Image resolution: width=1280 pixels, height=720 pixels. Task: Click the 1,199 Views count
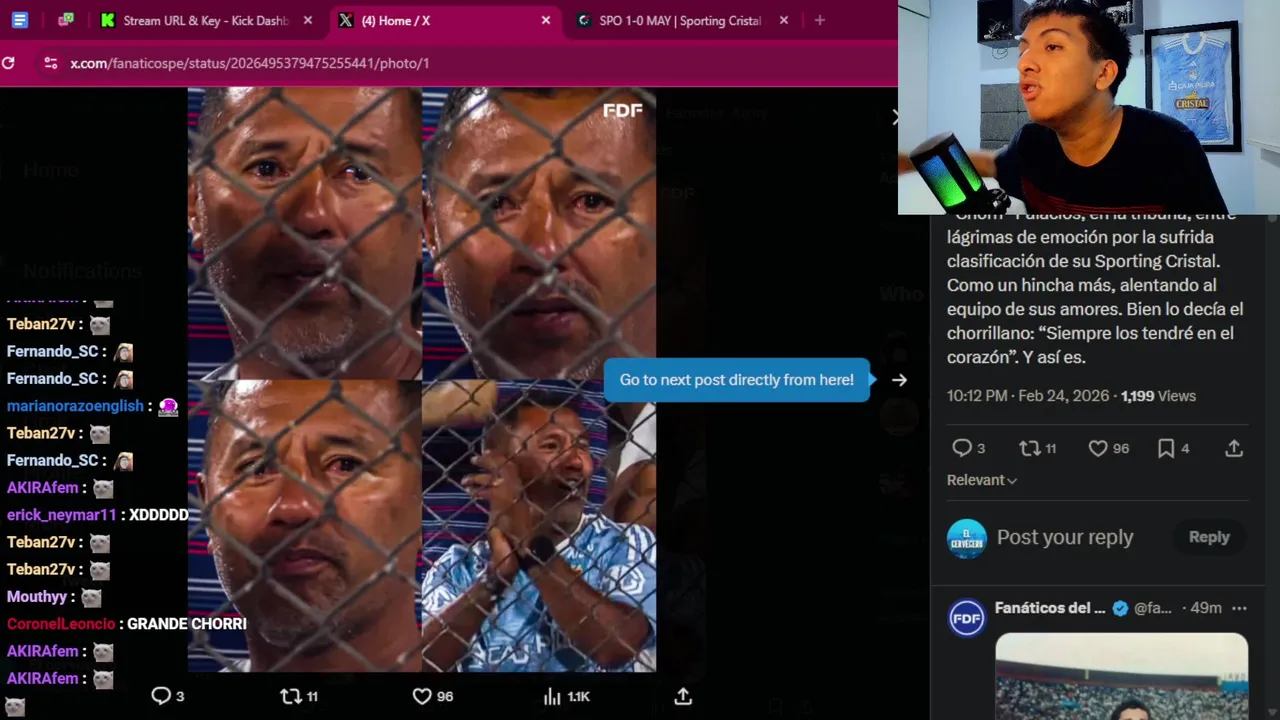(x=1158, y=396)
